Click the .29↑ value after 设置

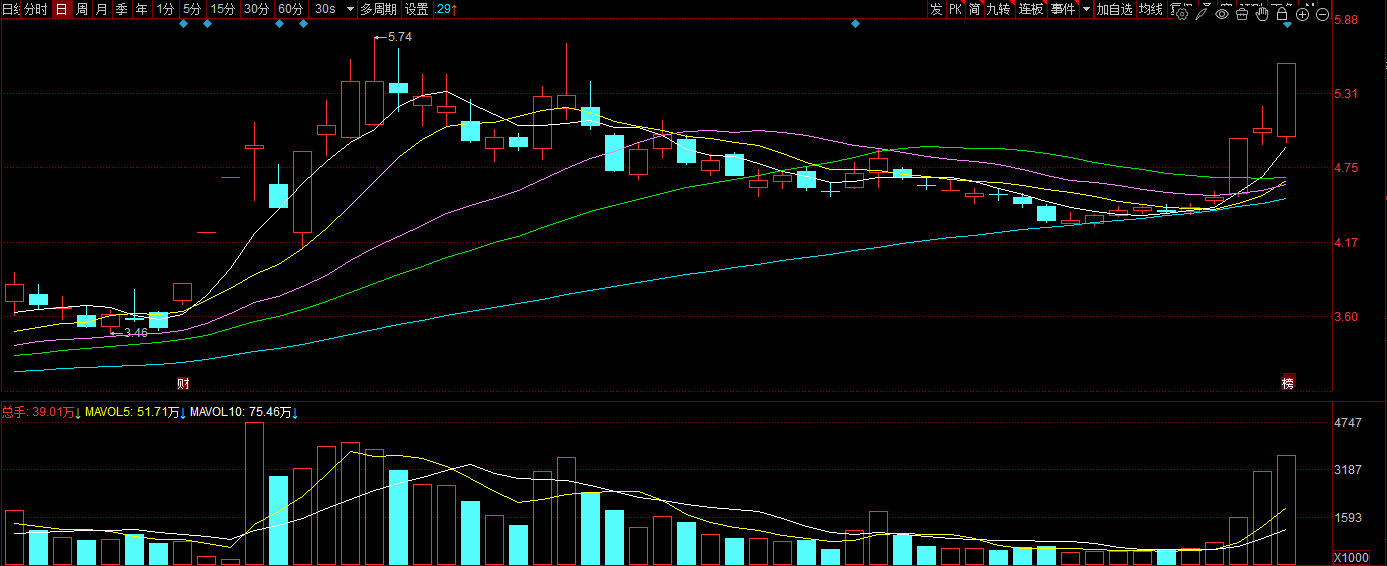[447, 9]
